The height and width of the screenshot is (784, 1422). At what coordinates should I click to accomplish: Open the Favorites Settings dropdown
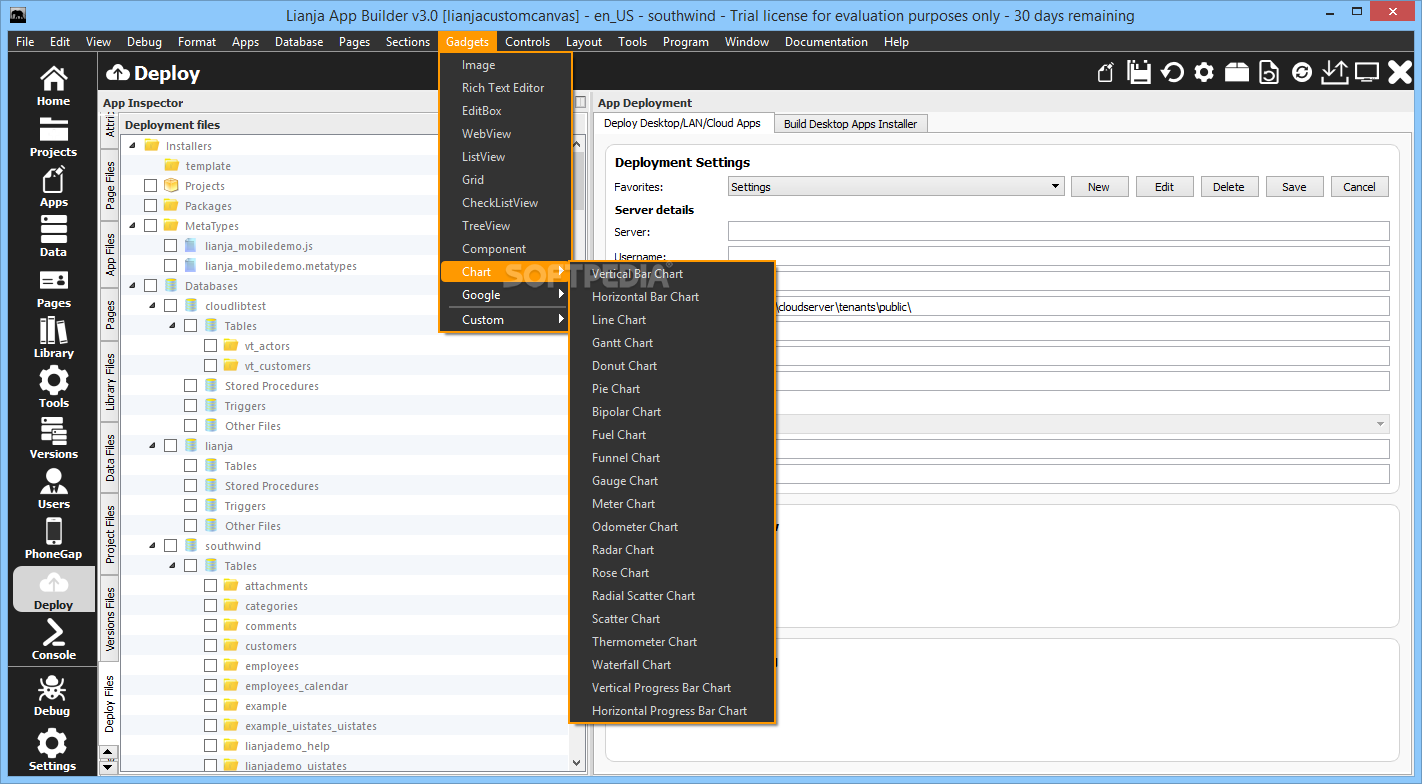pos(896,187)
